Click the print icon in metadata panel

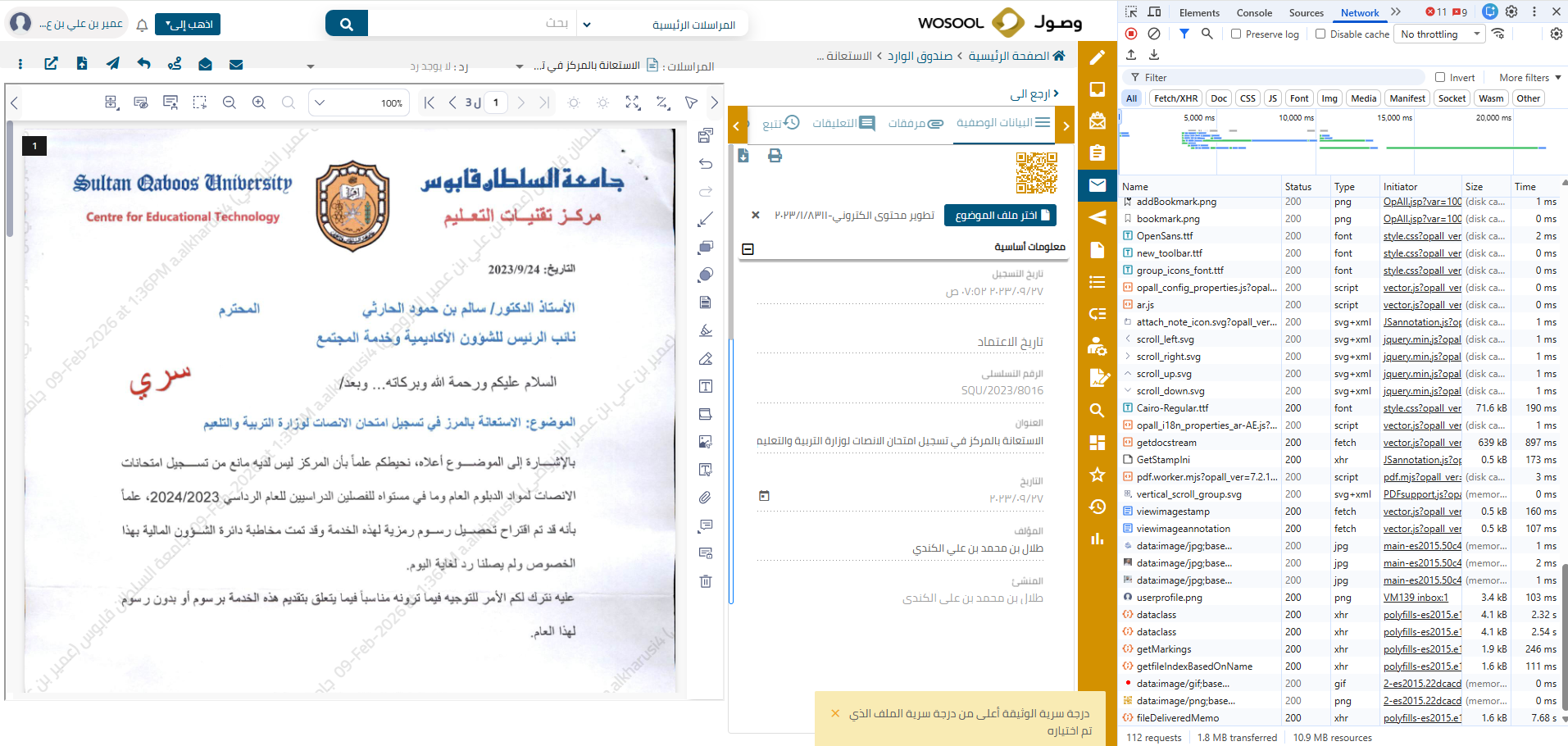775,156
